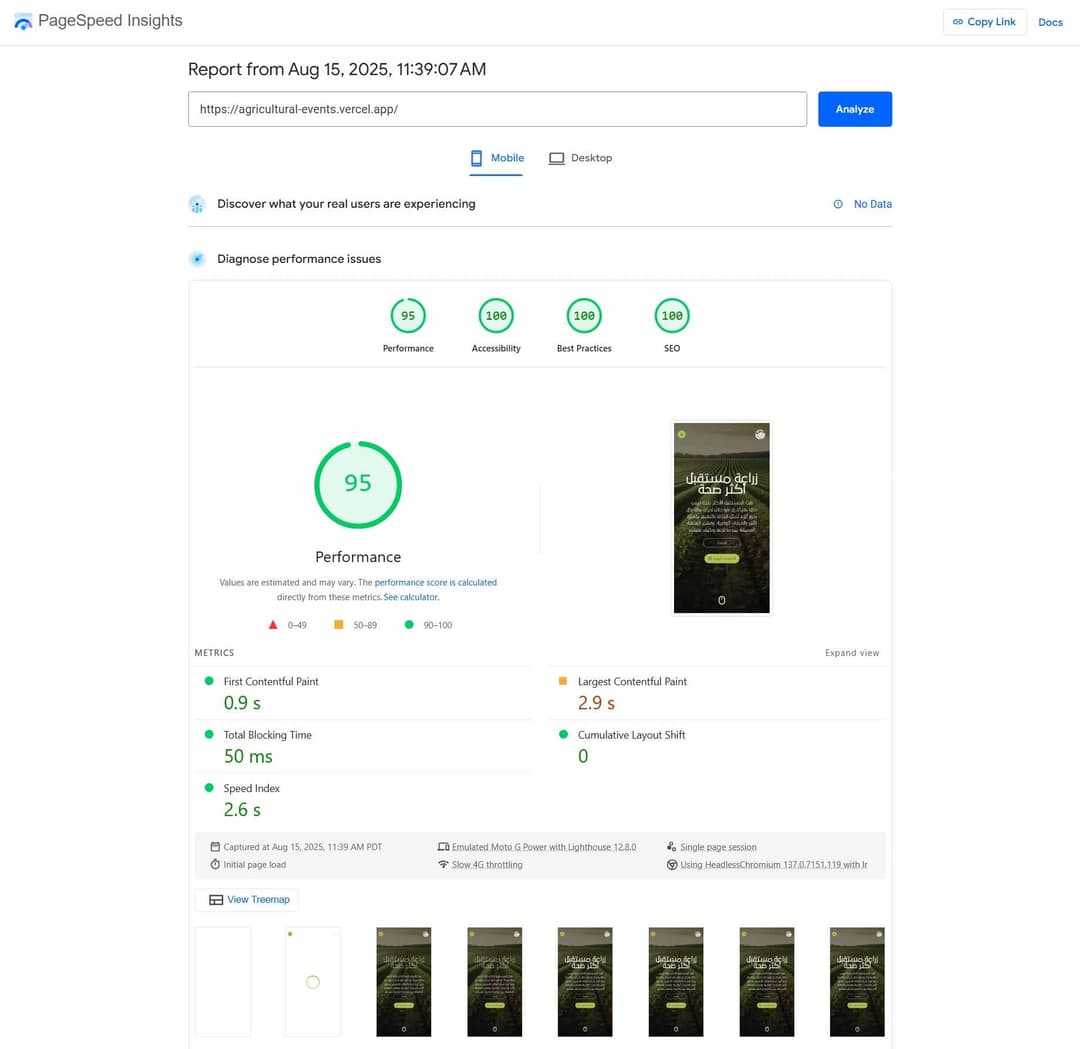1080x1049 pixels.
Task: Click the SEO score gauge
Action: [672, 316]
